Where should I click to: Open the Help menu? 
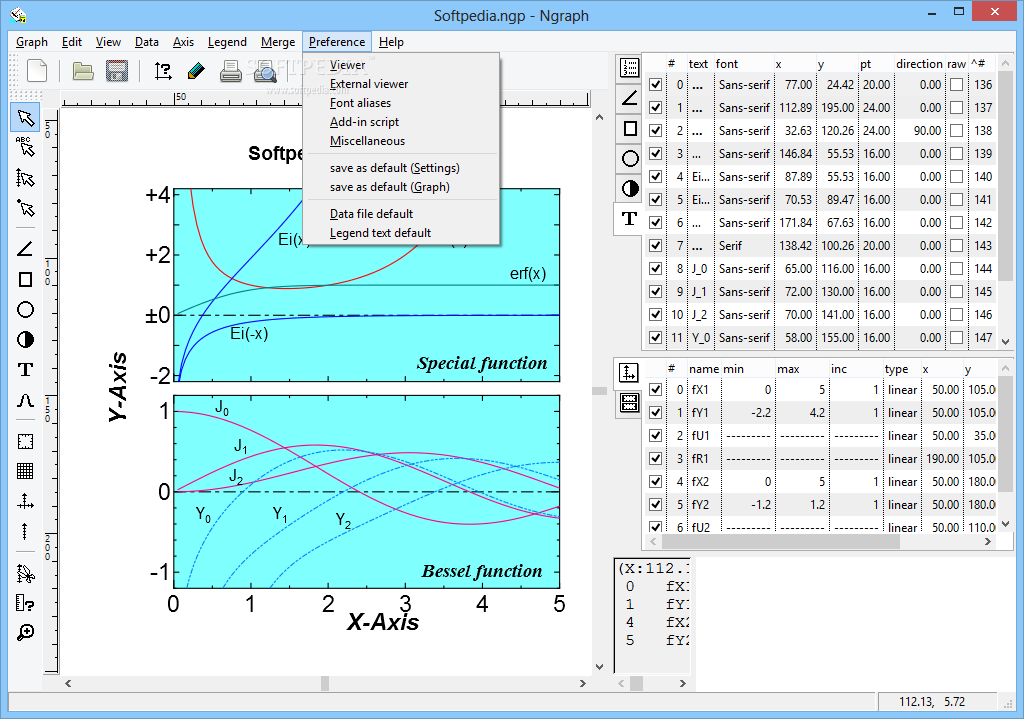[391, 42]
